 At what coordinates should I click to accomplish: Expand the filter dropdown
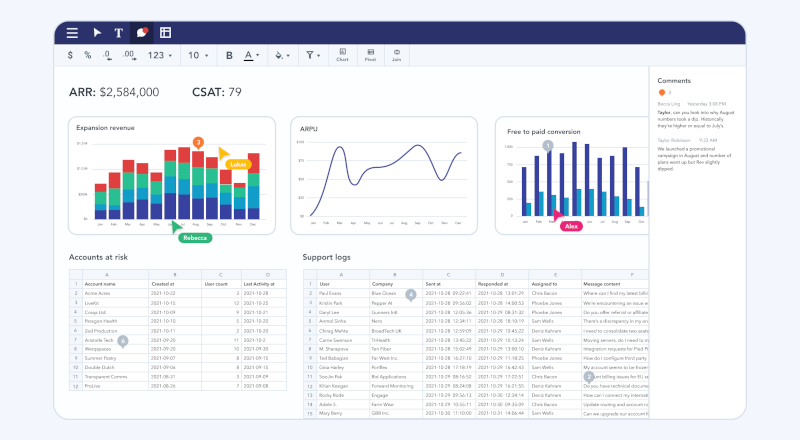[314, 55]
